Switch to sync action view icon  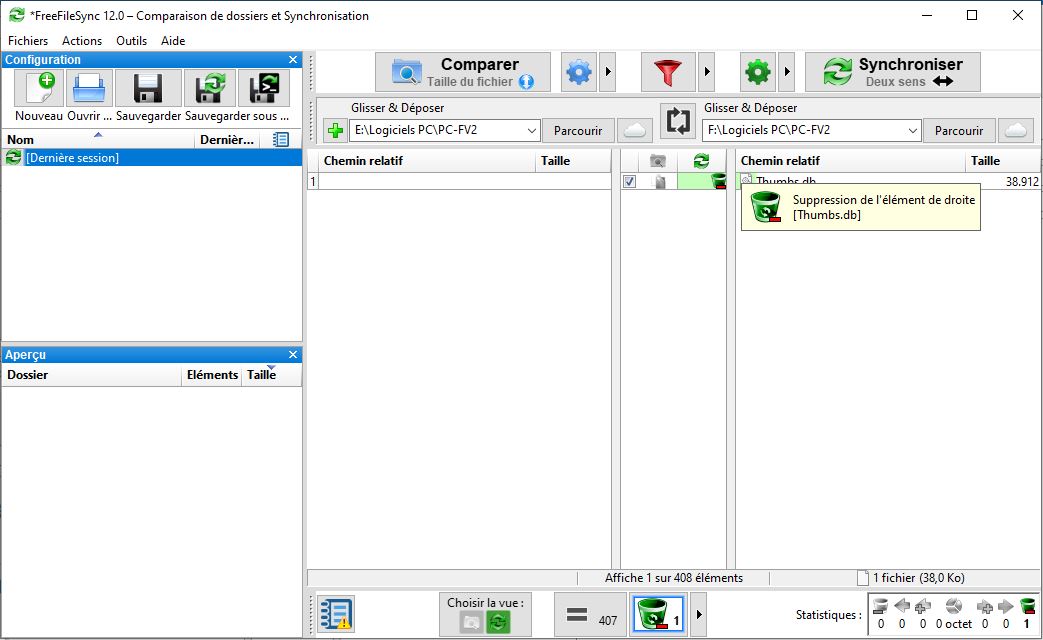coord(498,623)
